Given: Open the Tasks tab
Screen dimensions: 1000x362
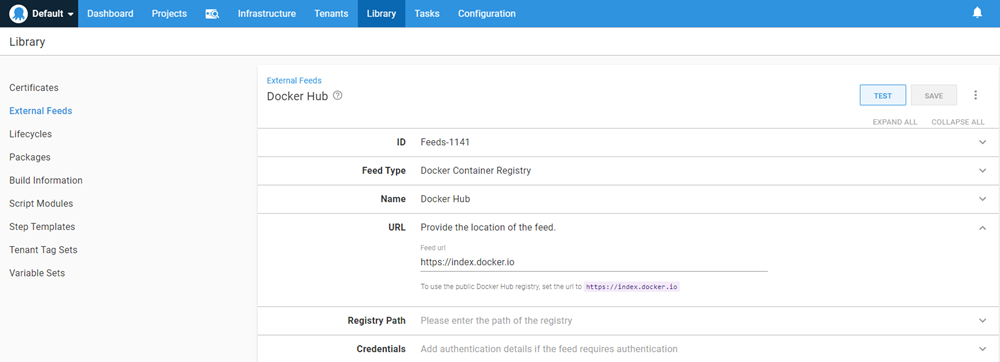Looking at the screenshot, I should click(427, 13).
